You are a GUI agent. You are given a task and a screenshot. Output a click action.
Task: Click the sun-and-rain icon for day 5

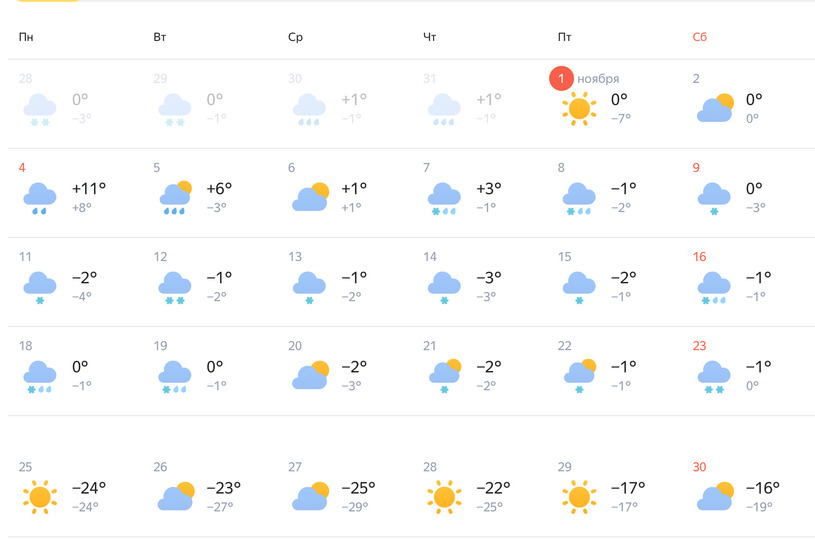point(175,198)
